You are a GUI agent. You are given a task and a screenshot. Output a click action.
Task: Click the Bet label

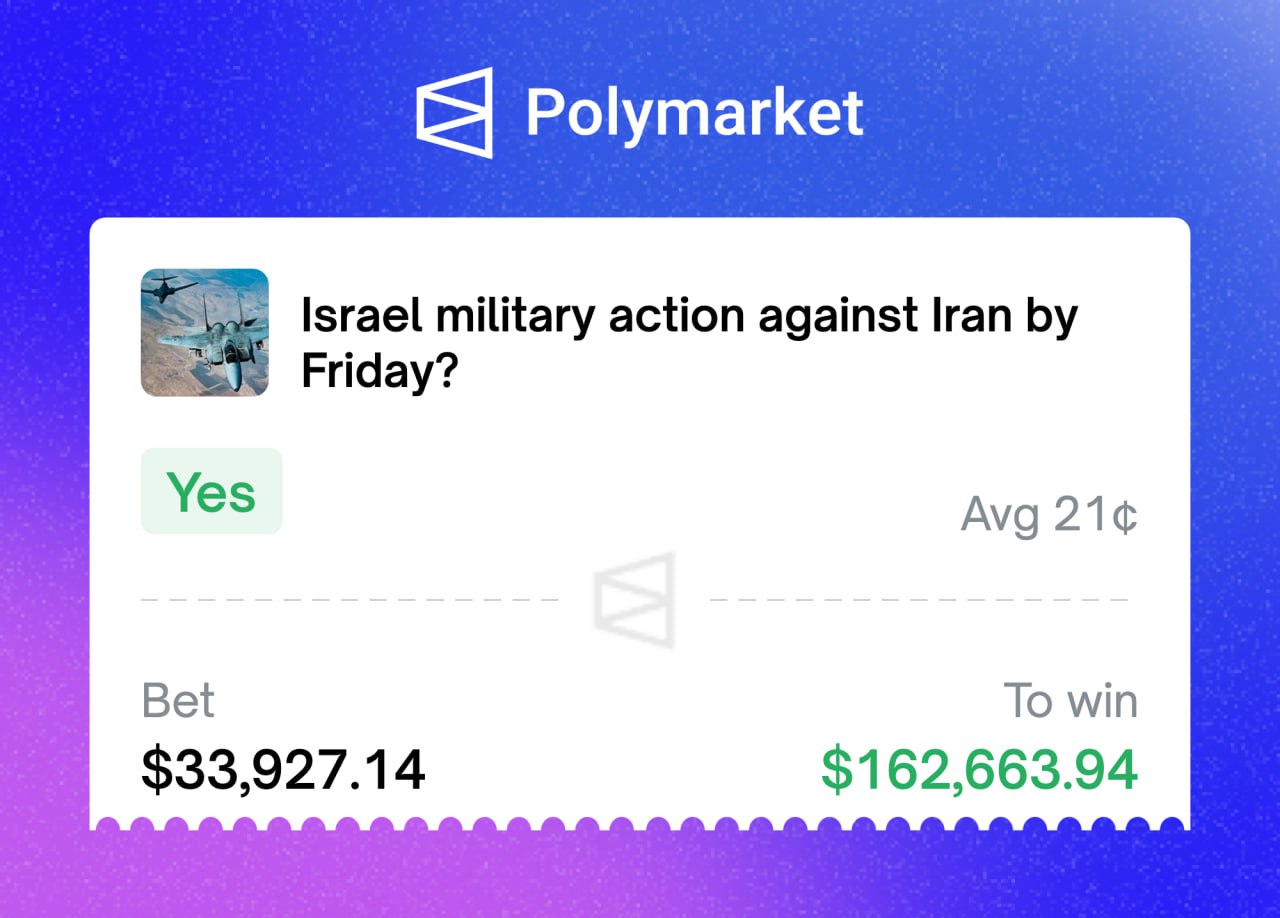pyautogui.click(x=178, y=701)
